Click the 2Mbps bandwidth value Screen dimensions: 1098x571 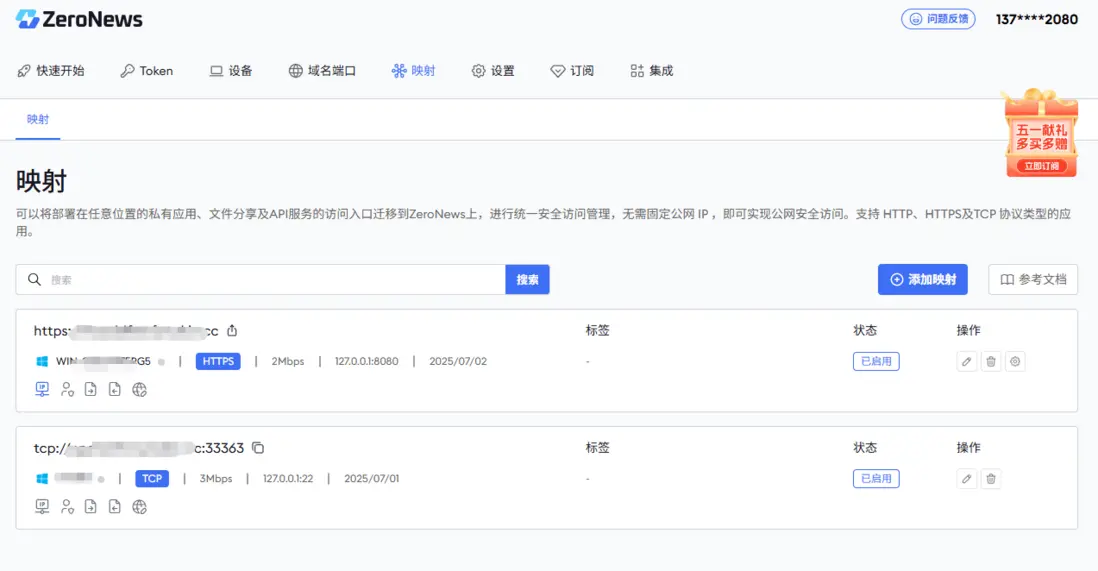pyautogui.click(x=288, y=362)
